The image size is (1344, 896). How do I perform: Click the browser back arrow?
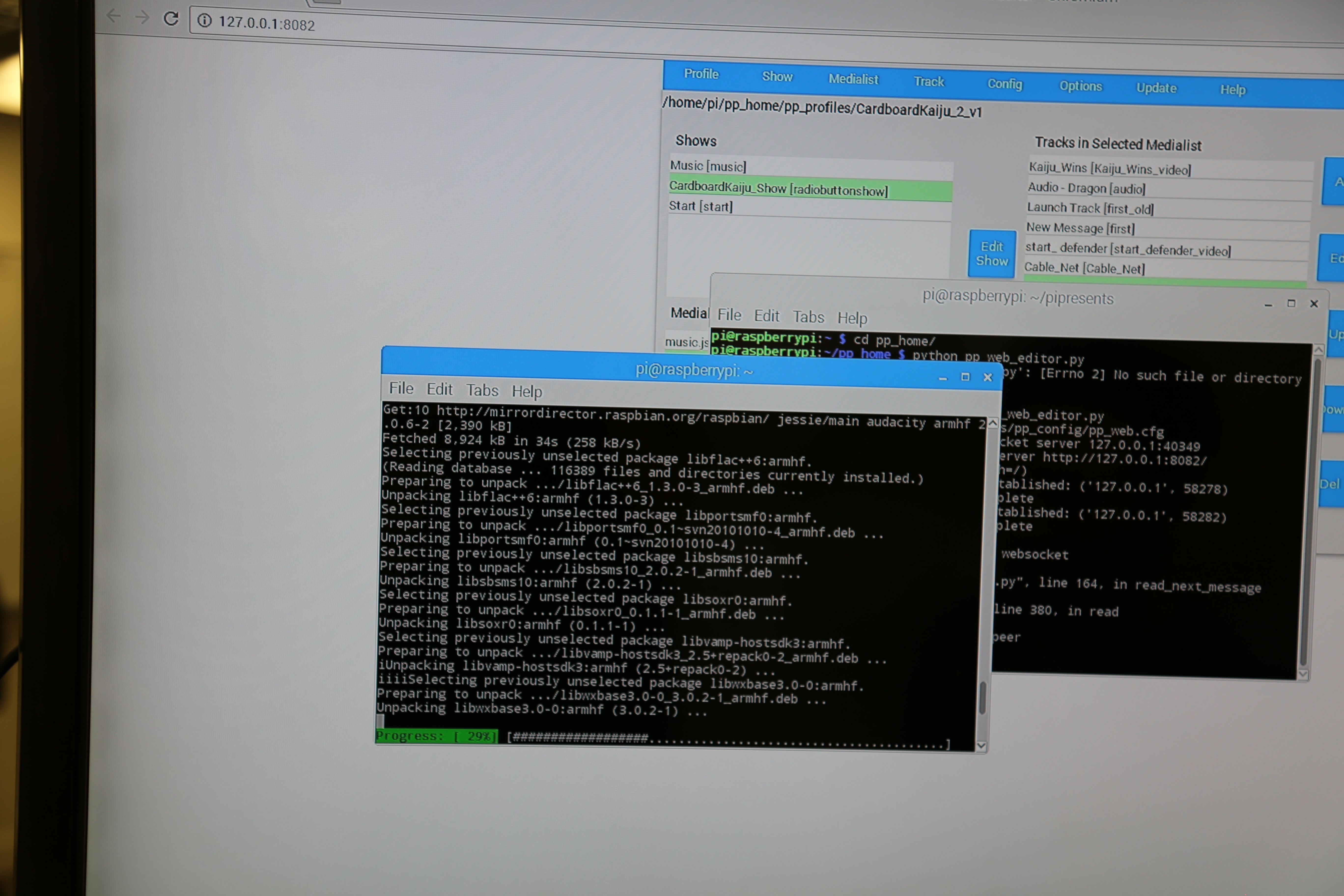114,16
